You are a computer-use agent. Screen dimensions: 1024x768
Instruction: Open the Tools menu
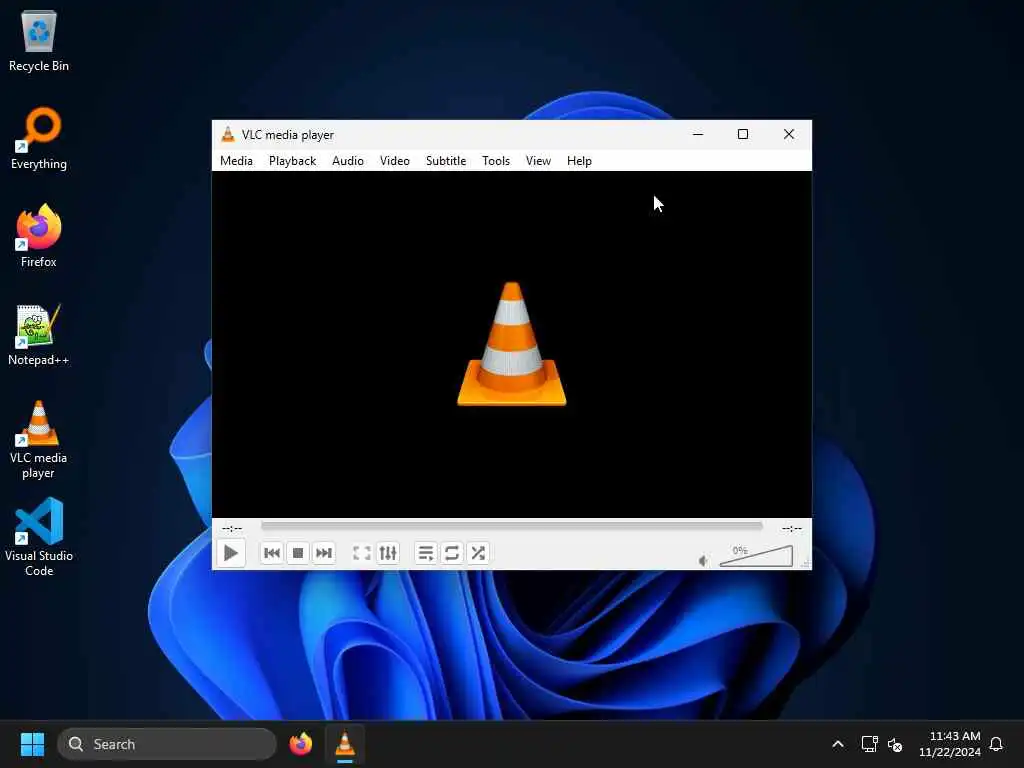[496, 161]
